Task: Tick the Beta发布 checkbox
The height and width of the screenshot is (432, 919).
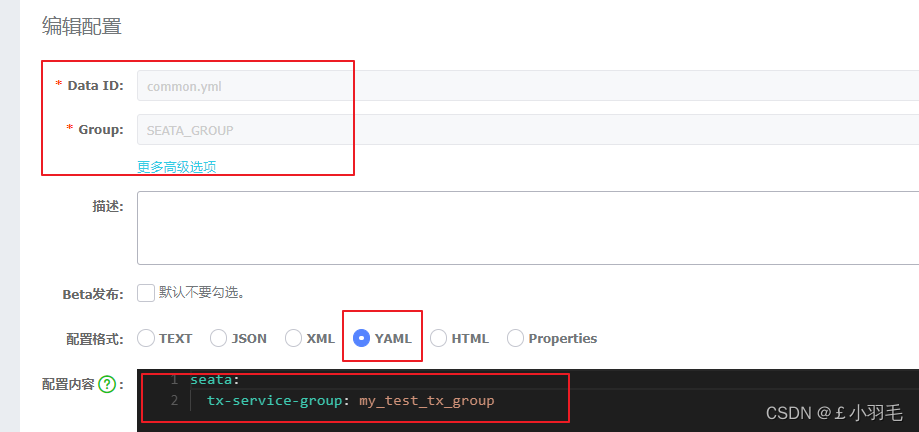Action: click(146, 293)
